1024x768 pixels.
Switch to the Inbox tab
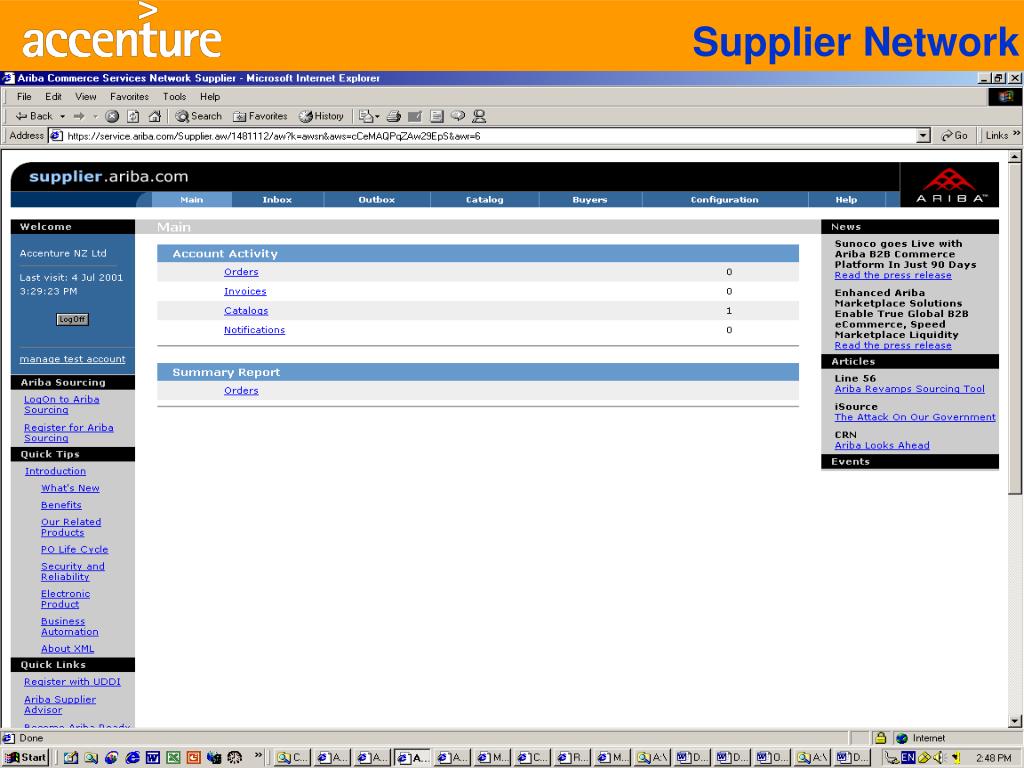[x=277, y=200]
